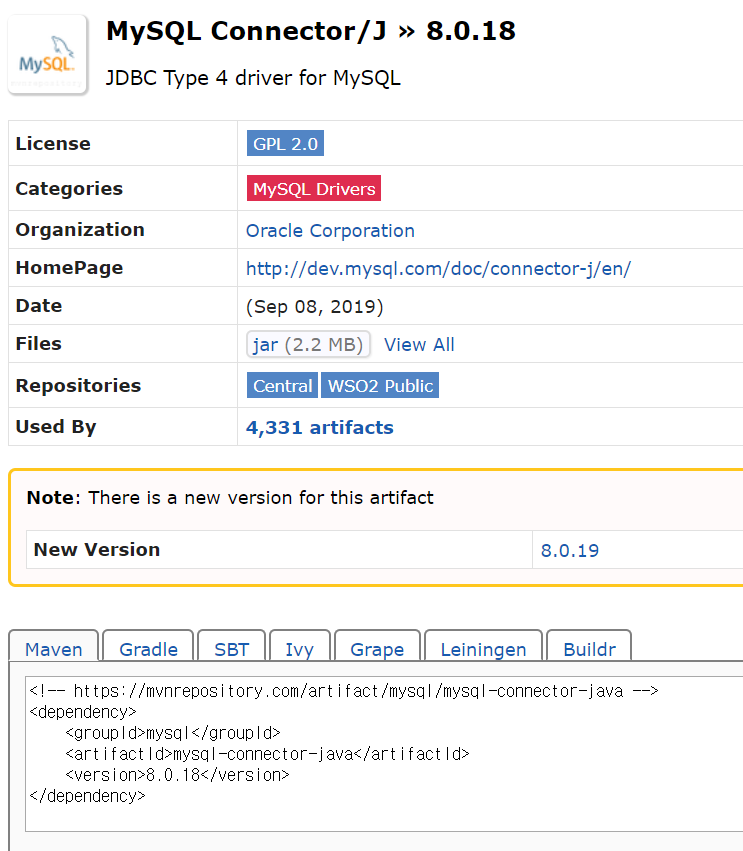Viewport: 743px width, 851px height.
Task: Visit the dev.mysql.com connector-j homepage link
Action: click(x=439, y=269)
